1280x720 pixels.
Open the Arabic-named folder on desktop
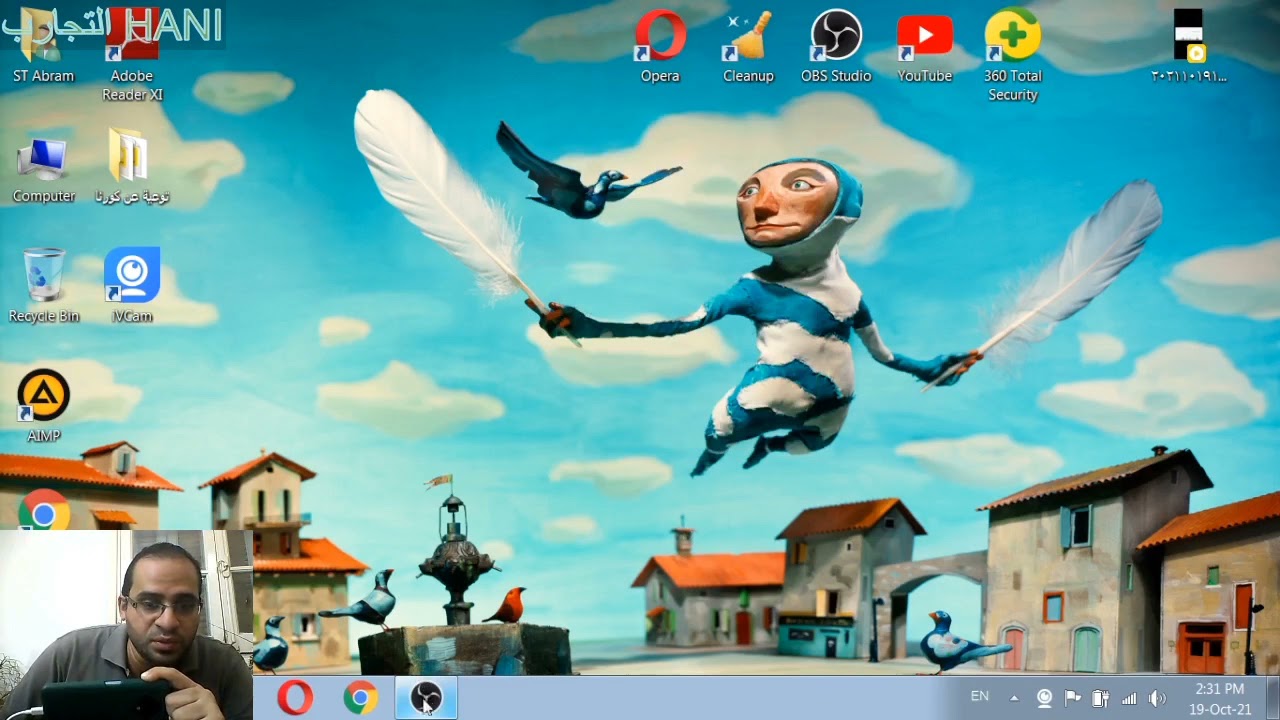[x=132, y=167]
